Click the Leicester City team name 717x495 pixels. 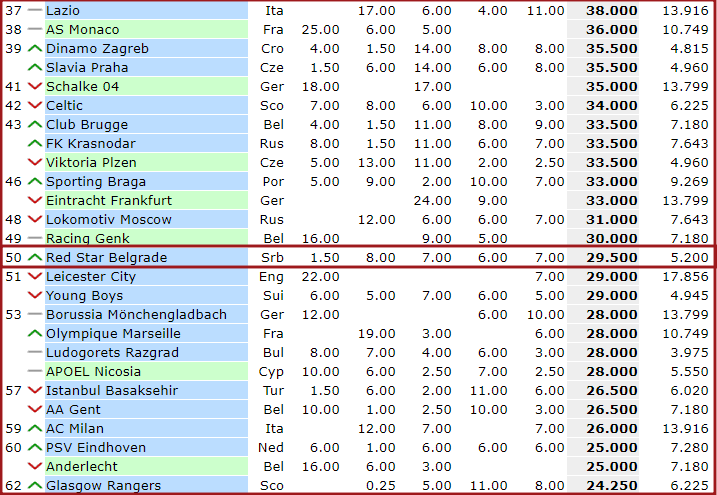click(x=91, y=277)
